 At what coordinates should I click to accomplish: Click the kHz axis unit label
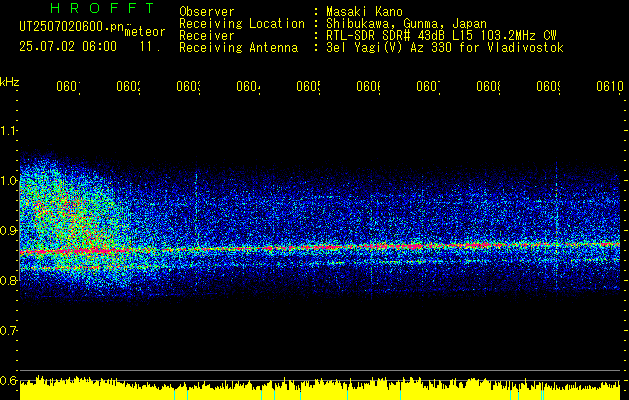coord(10,82)
